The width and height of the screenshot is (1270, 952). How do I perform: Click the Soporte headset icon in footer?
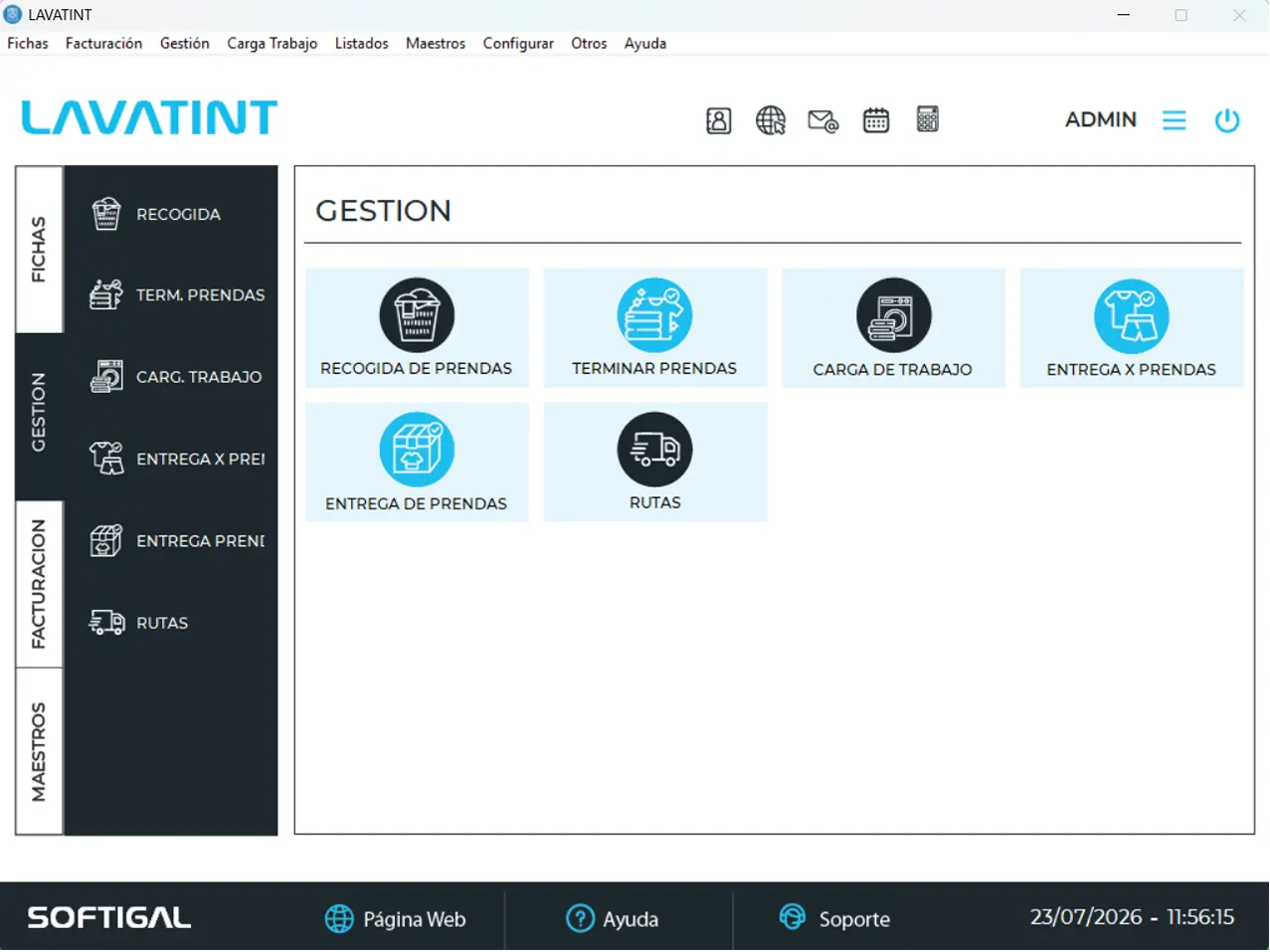click(793, 917)
